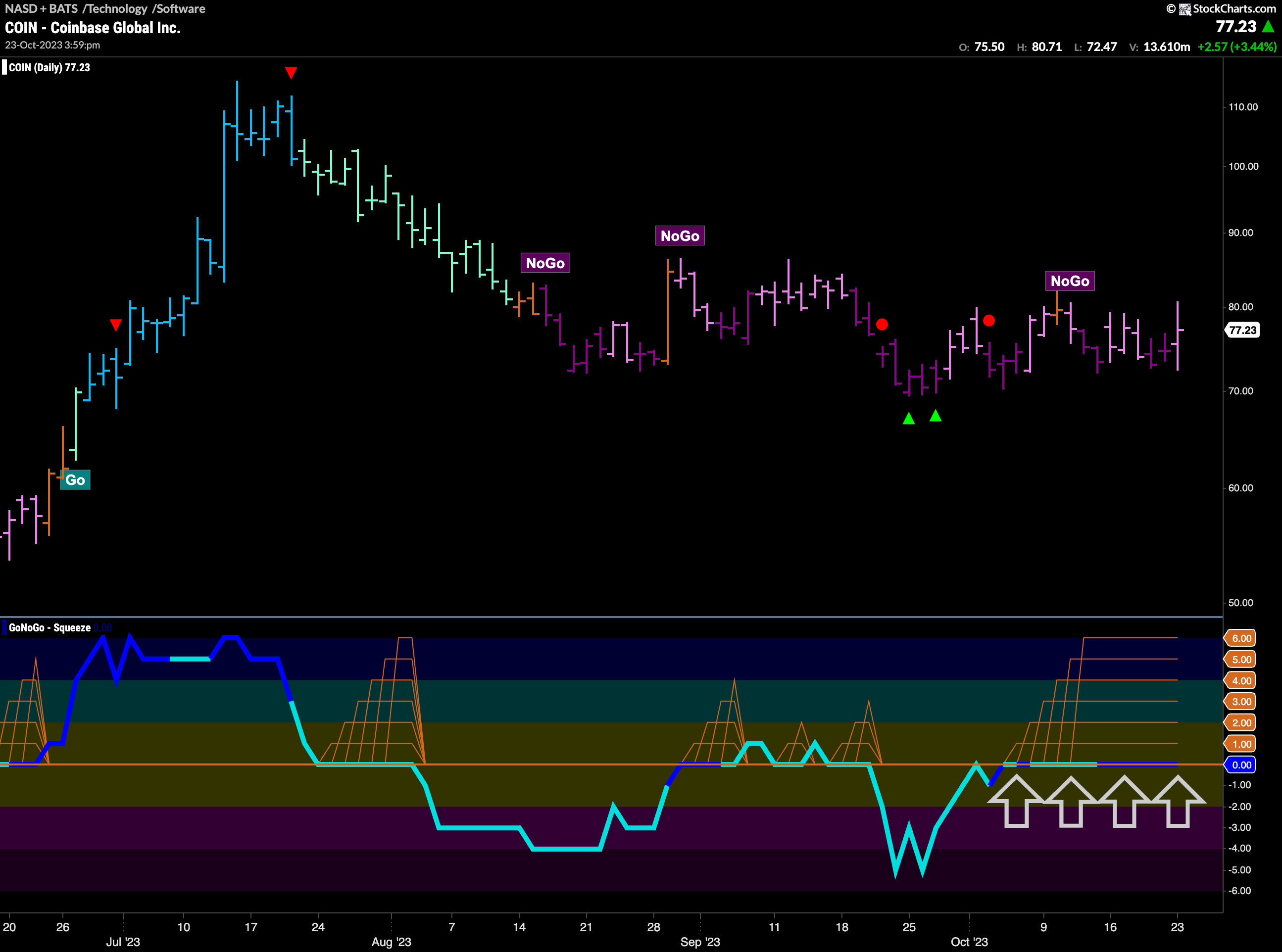The height and width of the screenshot is (952, 1282).
Task: Click the current price tag 77.23 on axis
Action: click(1241, 330)
